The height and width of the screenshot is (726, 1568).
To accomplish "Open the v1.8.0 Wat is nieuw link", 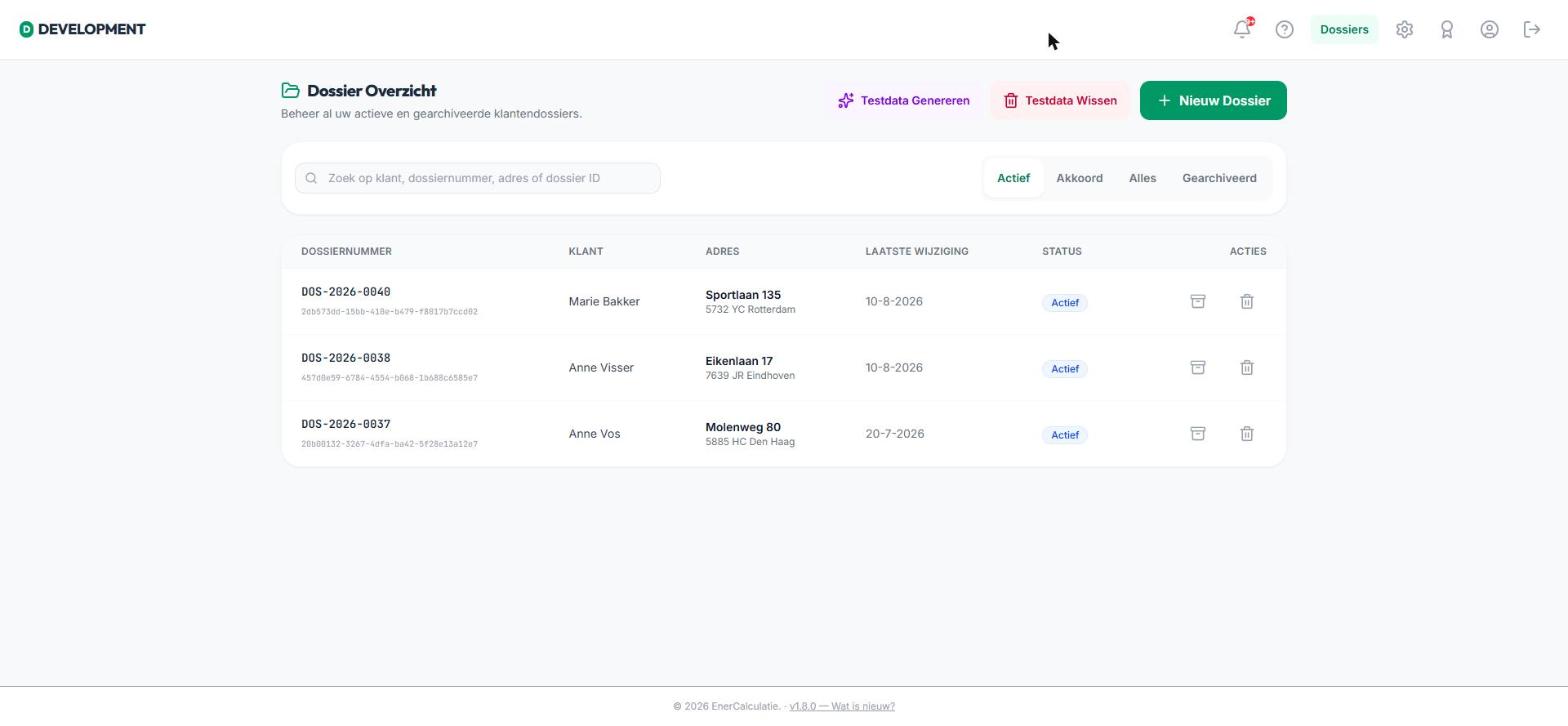I will pyautogui.click(x=842, y=706).
